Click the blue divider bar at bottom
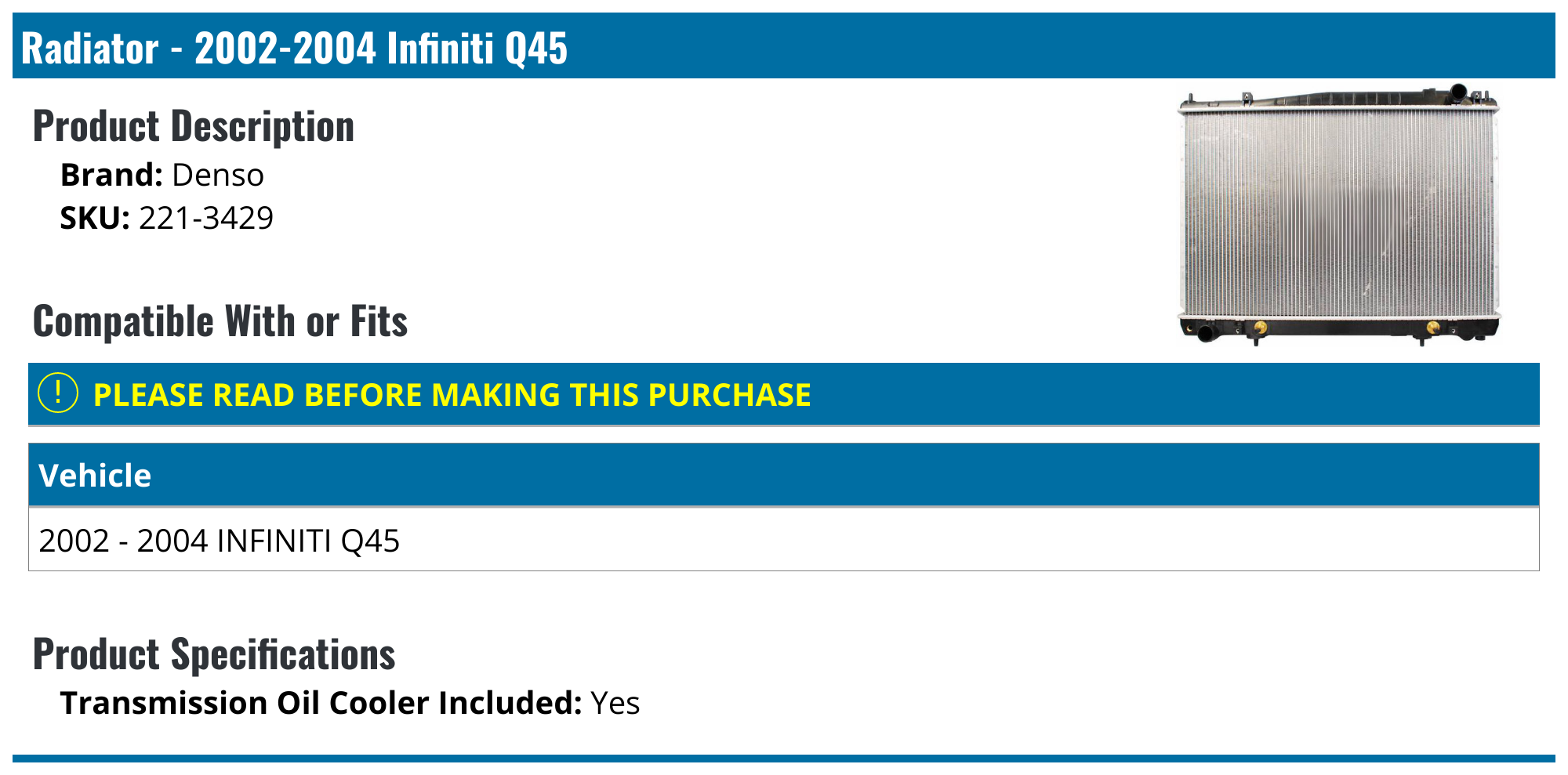Viewport: 1568px width, 775px height. [x=784, y=759]
